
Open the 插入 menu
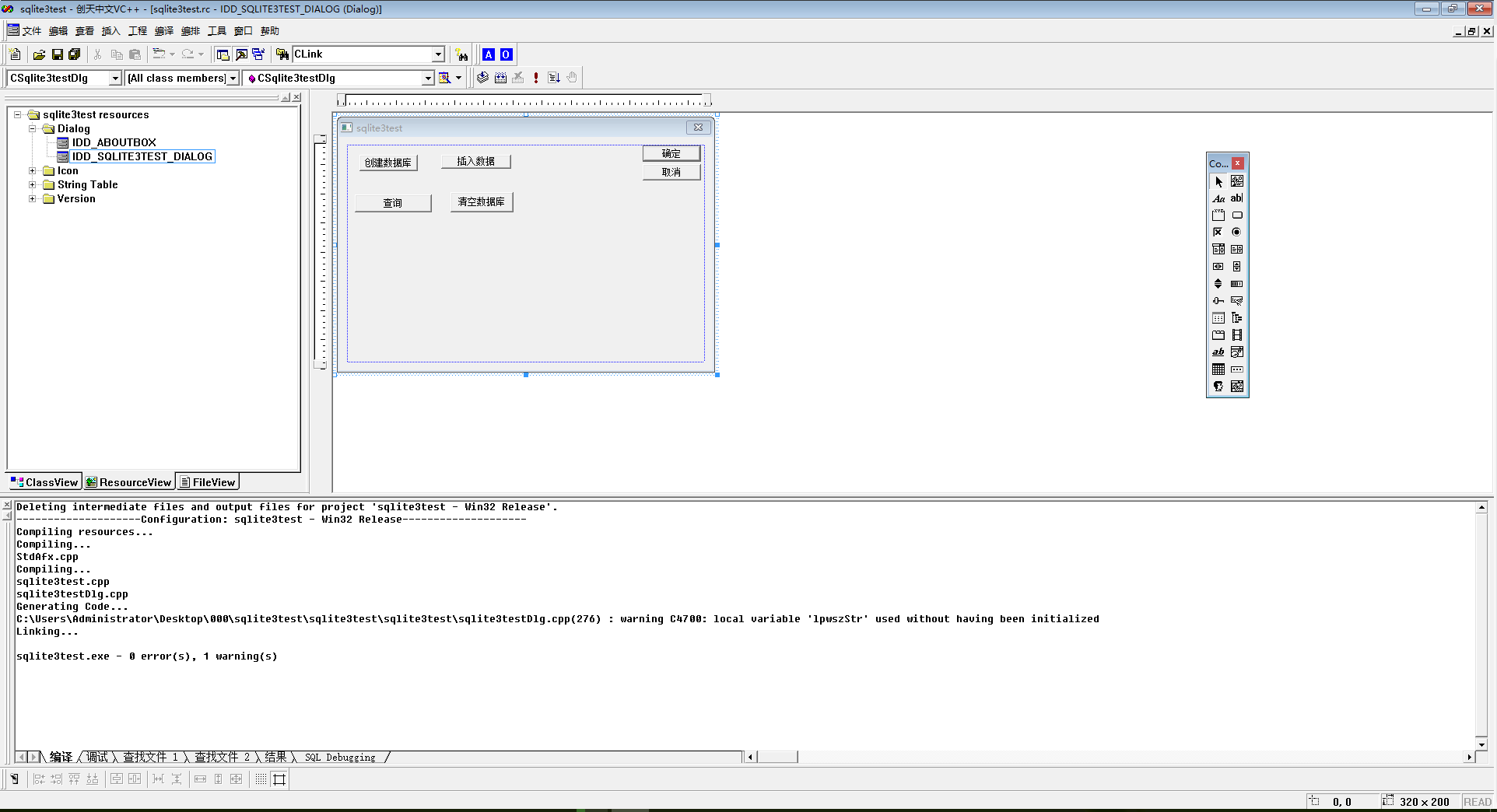pos(111,31)
